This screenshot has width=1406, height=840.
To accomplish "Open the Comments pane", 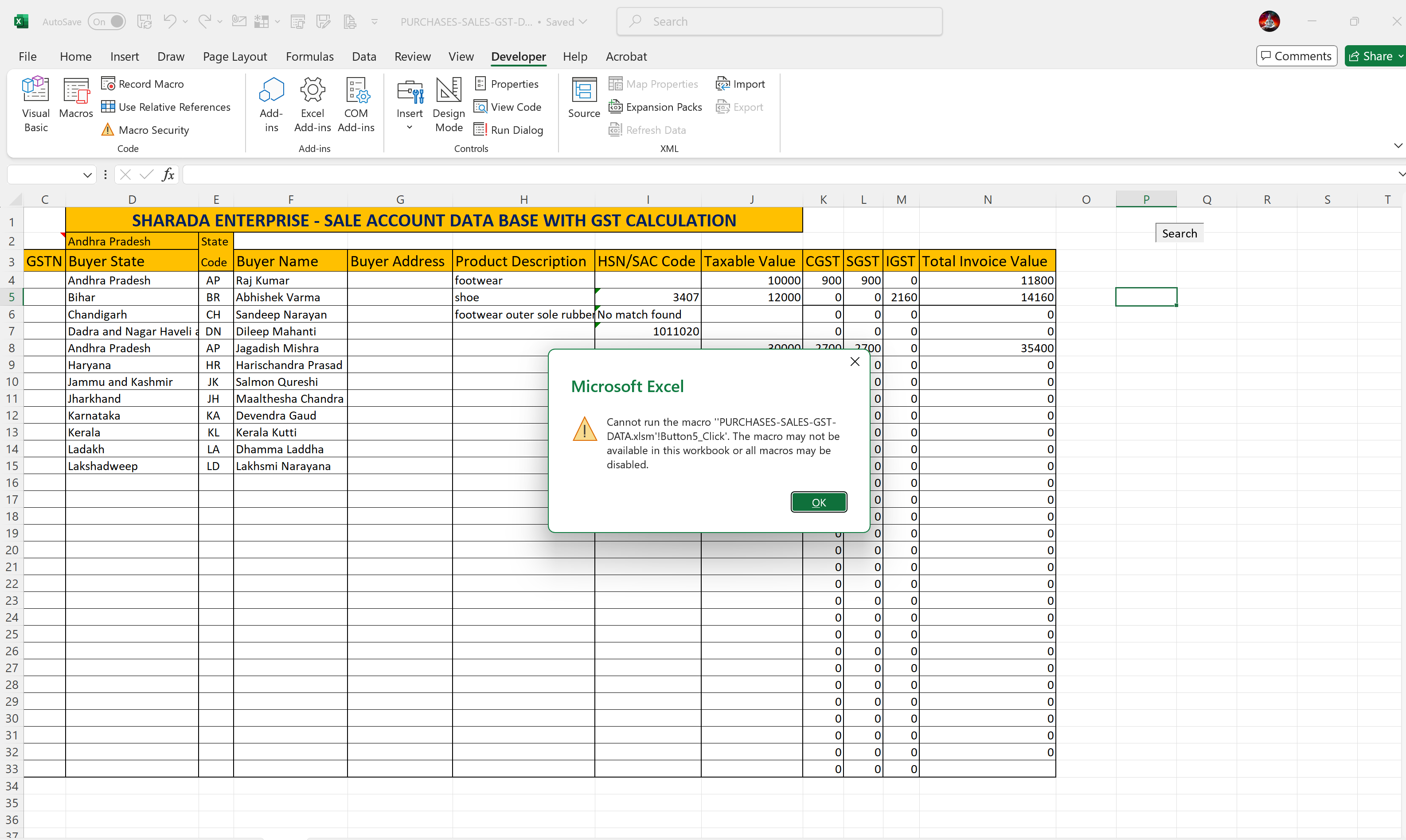I will (1297, 56).
